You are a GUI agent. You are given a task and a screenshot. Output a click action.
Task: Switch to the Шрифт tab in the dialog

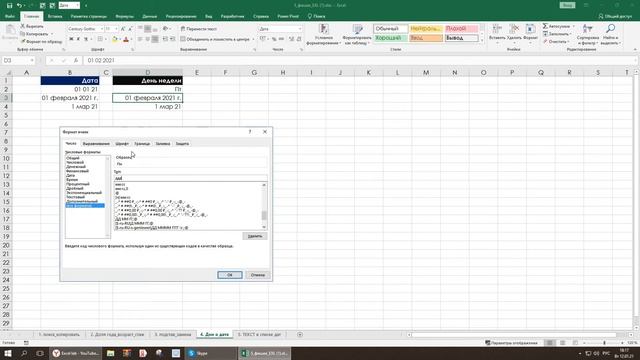coord(122,144)
